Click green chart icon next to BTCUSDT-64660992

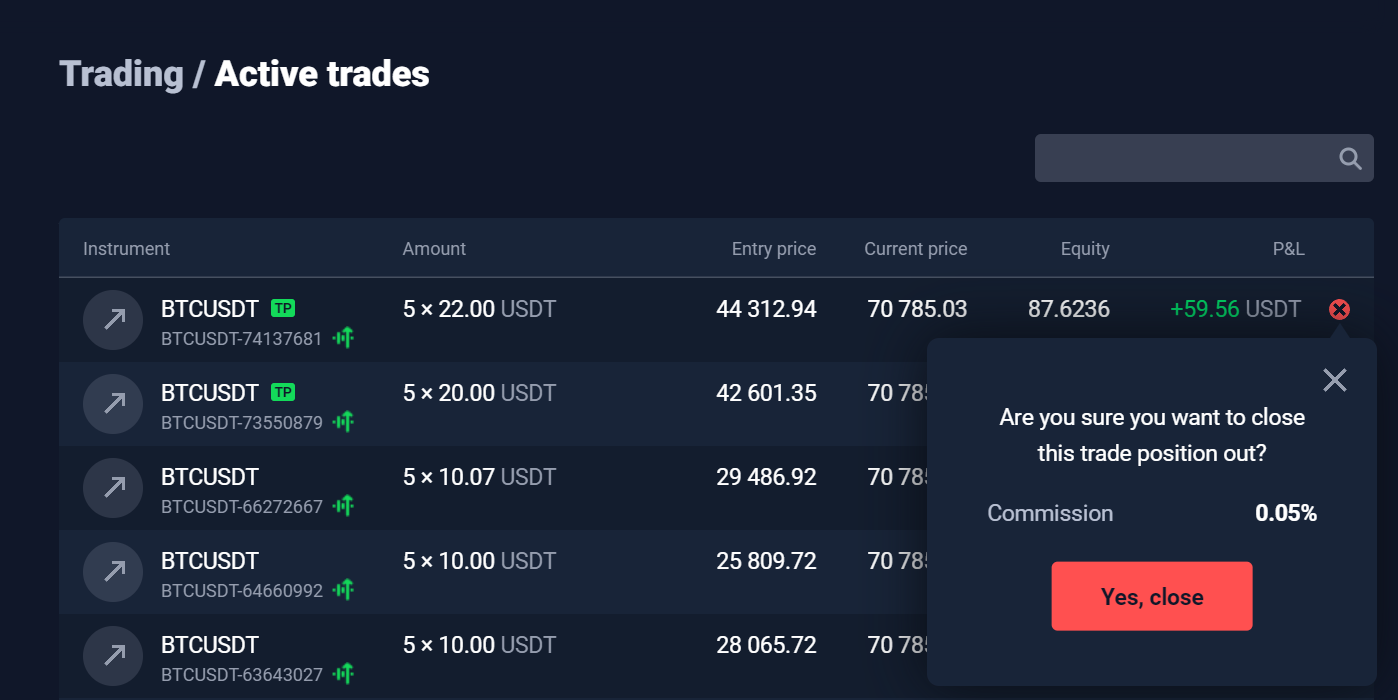[x=344, y=590]
